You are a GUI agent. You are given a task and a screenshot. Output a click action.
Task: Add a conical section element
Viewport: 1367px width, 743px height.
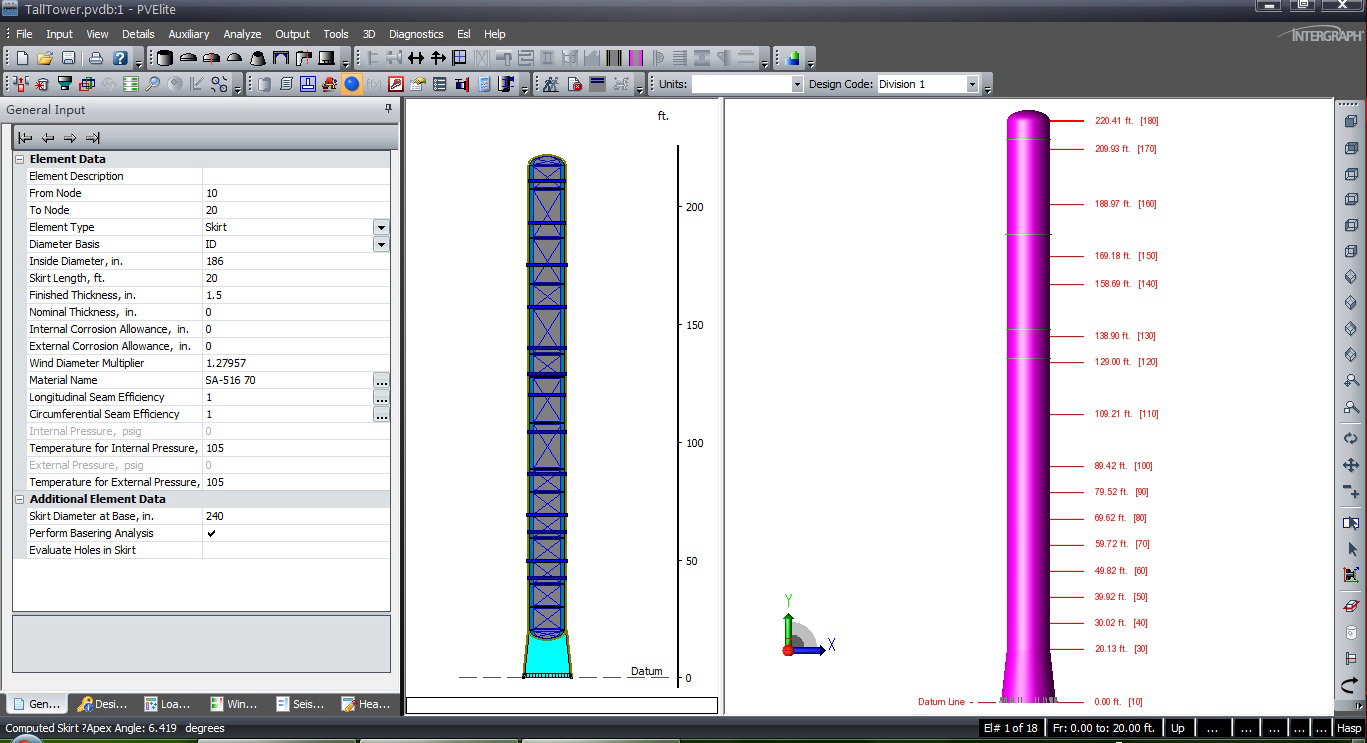(x=257, y=58)
